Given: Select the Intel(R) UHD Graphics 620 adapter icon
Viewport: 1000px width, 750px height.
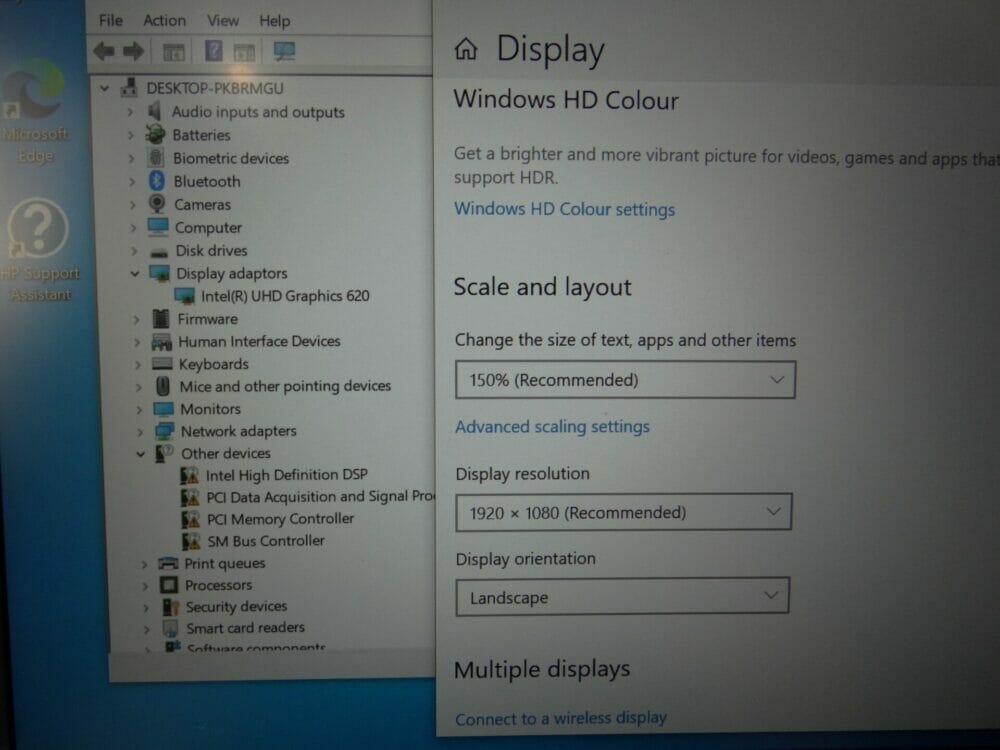Looking at the screenshot, I should 185,296.
